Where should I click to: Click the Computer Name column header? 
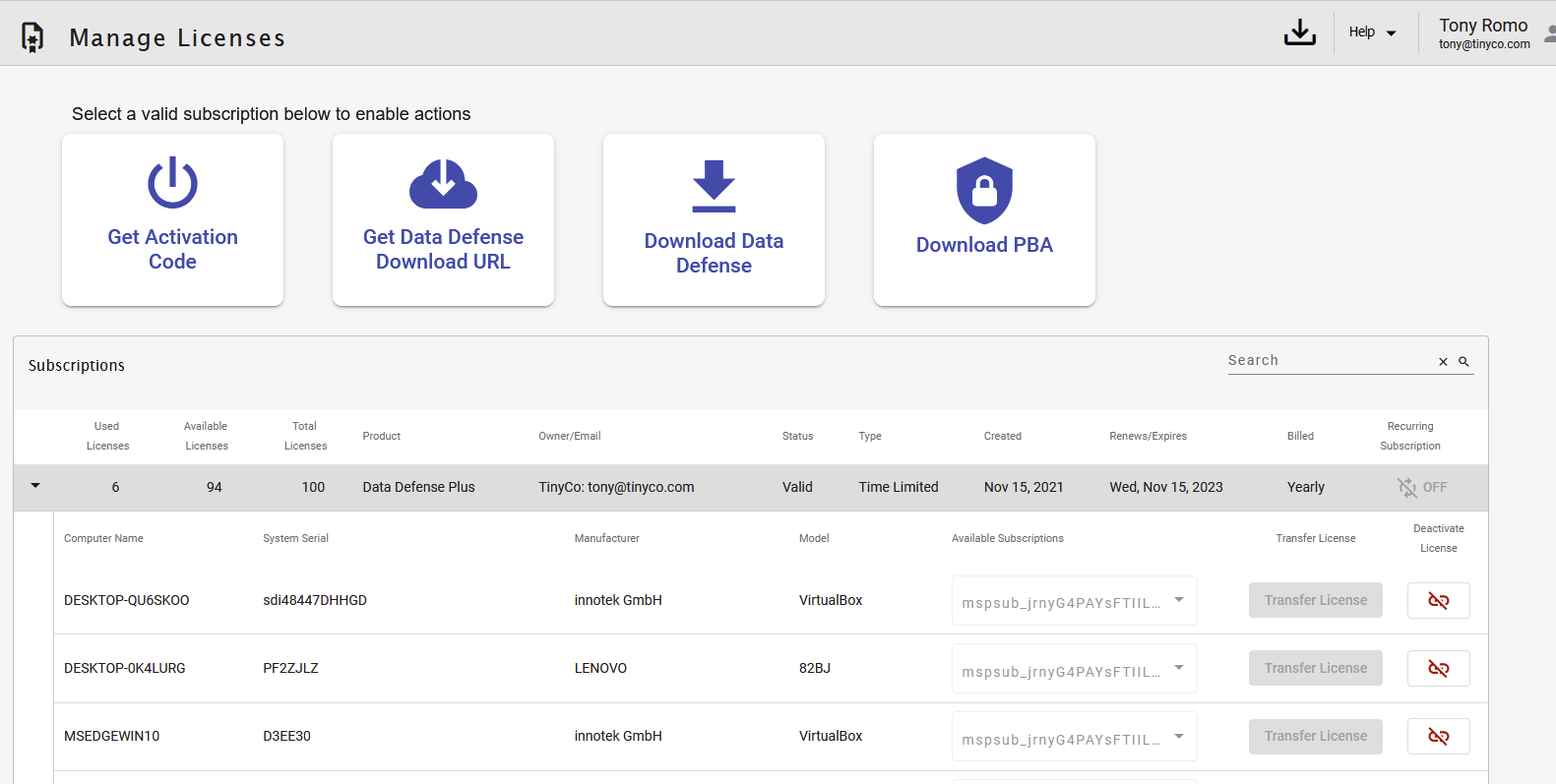coord(103,538)
